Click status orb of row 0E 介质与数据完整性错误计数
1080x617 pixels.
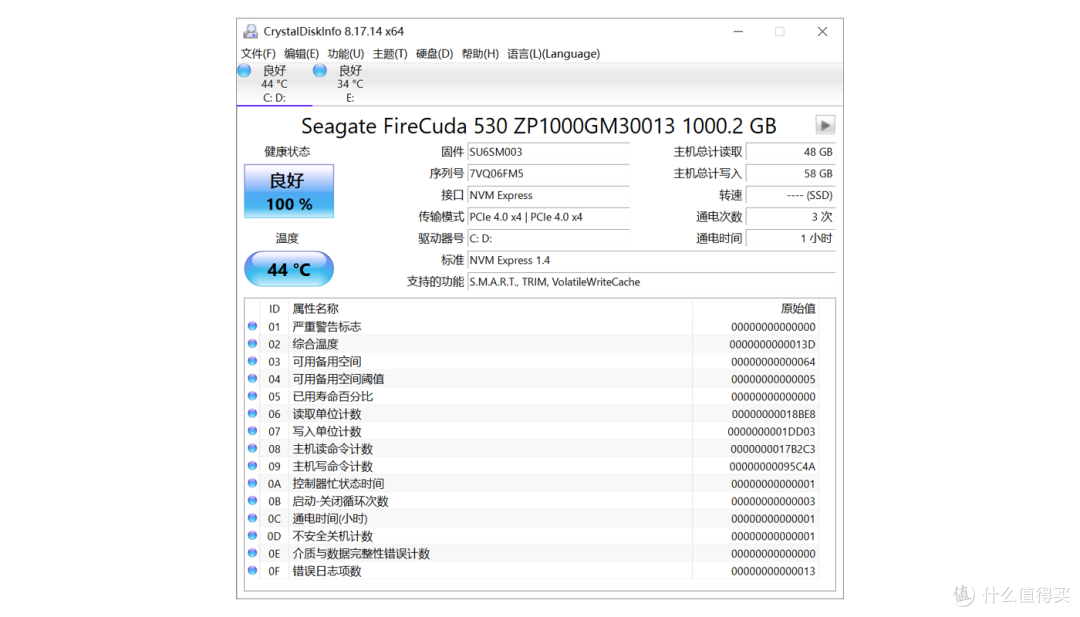[x=253, y=553]
